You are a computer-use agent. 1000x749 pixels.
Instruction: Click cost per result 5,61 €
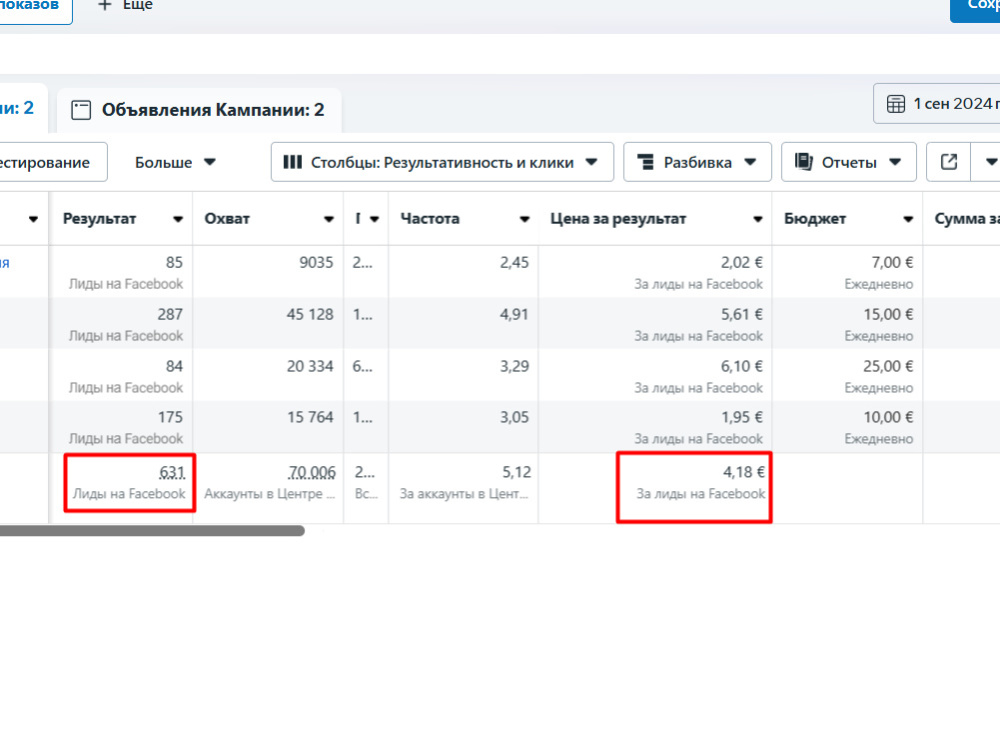point(742,314)
